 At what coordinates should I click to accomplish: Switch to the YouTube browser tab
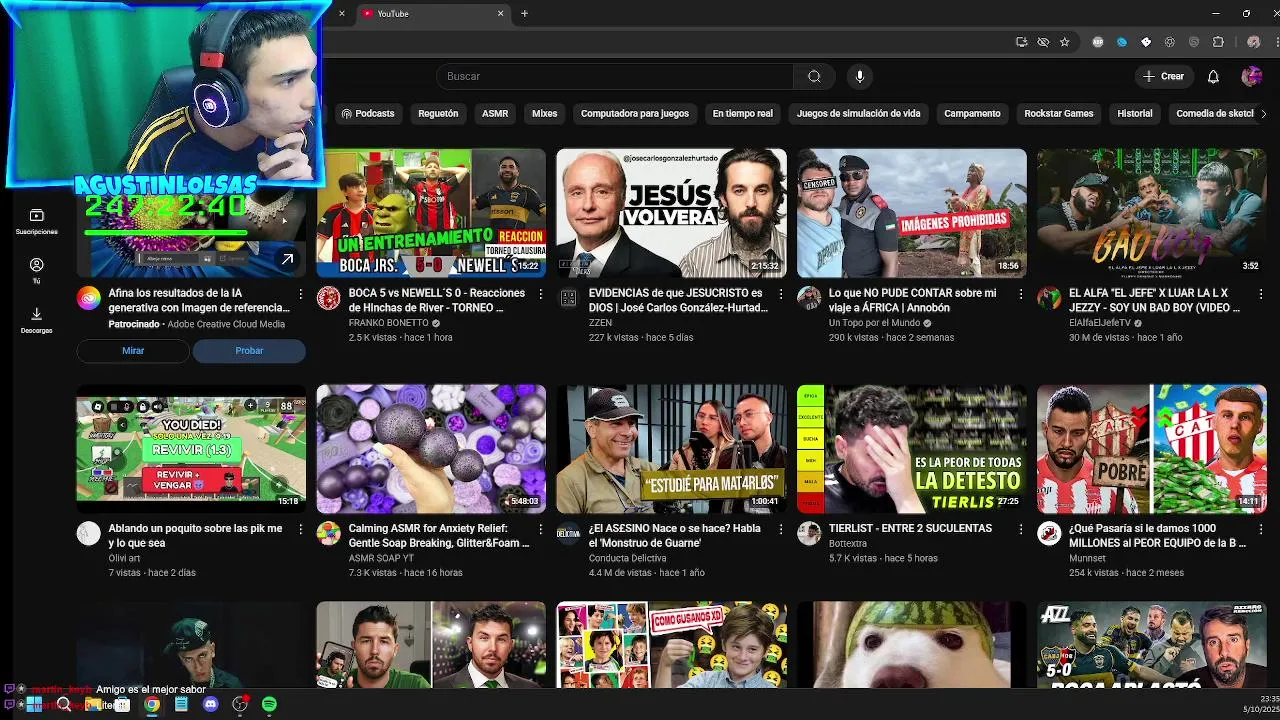point(432,13)
